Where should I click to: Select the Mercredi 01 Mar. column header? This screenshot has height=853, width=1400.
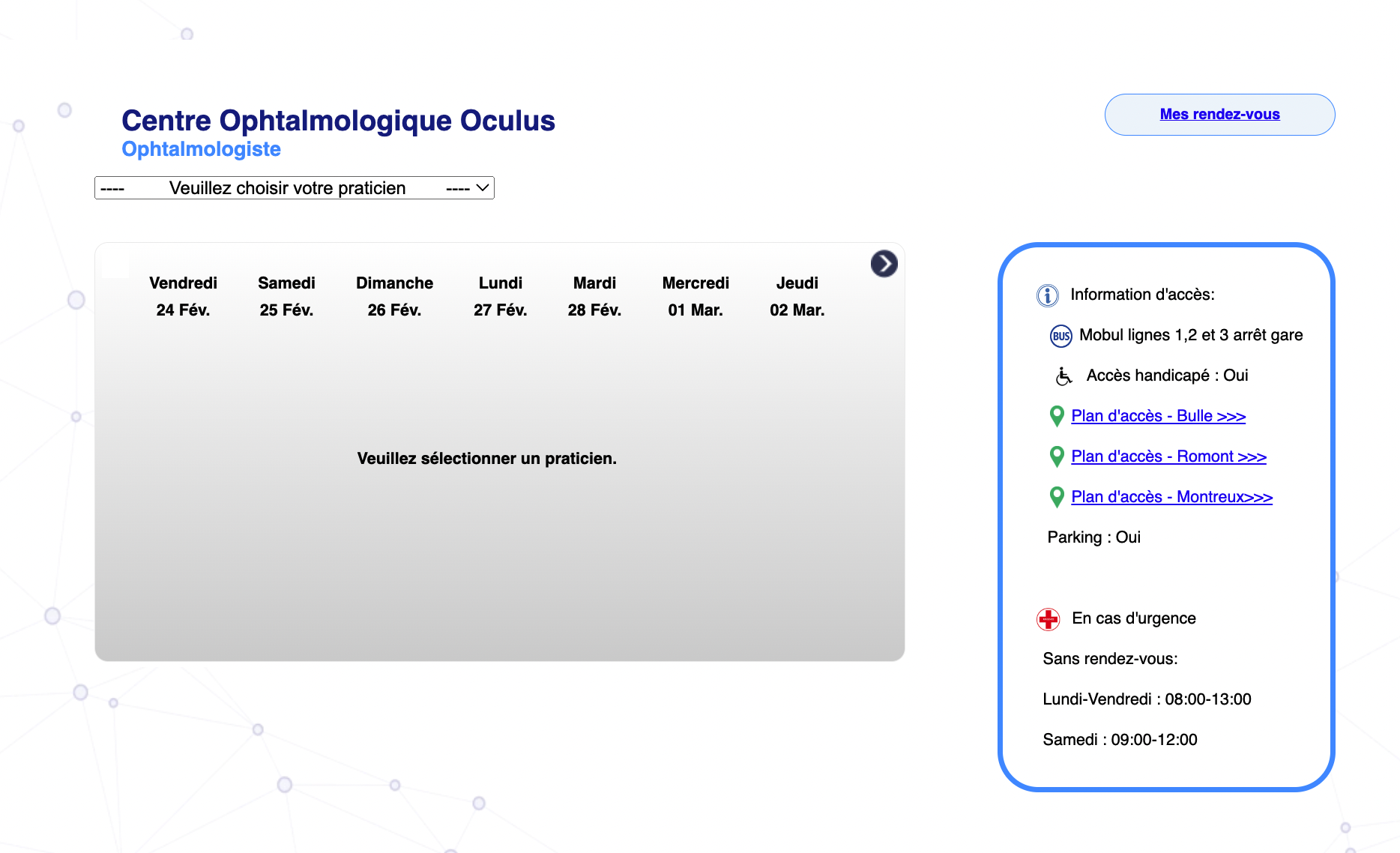click(696, 296)
